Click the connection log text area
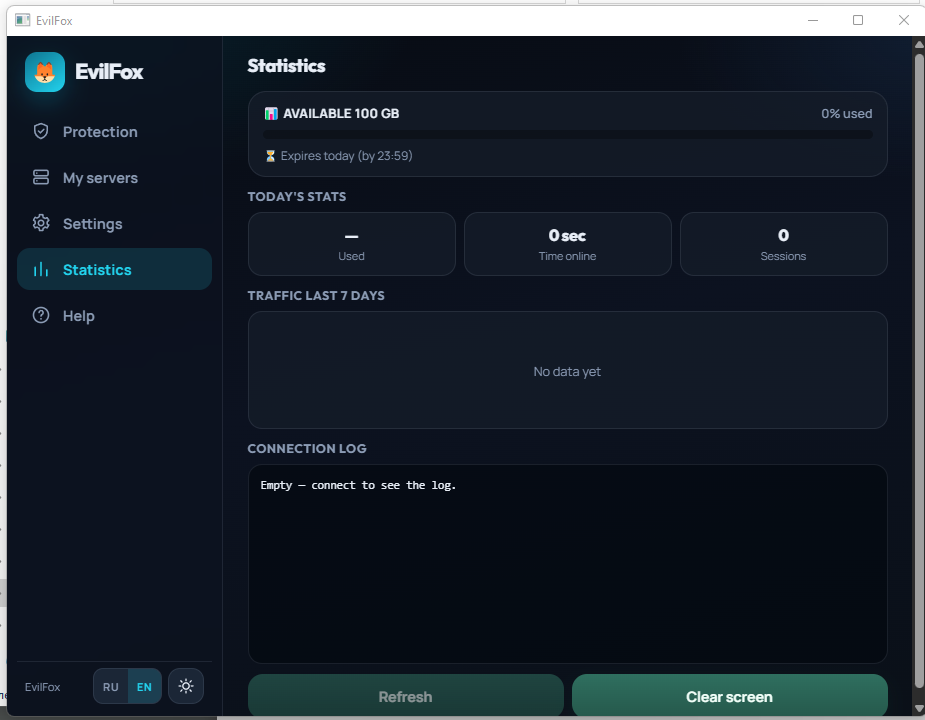The width and height of the screenshot is (925, 720). pyautogui.click(x=568, y=564)
